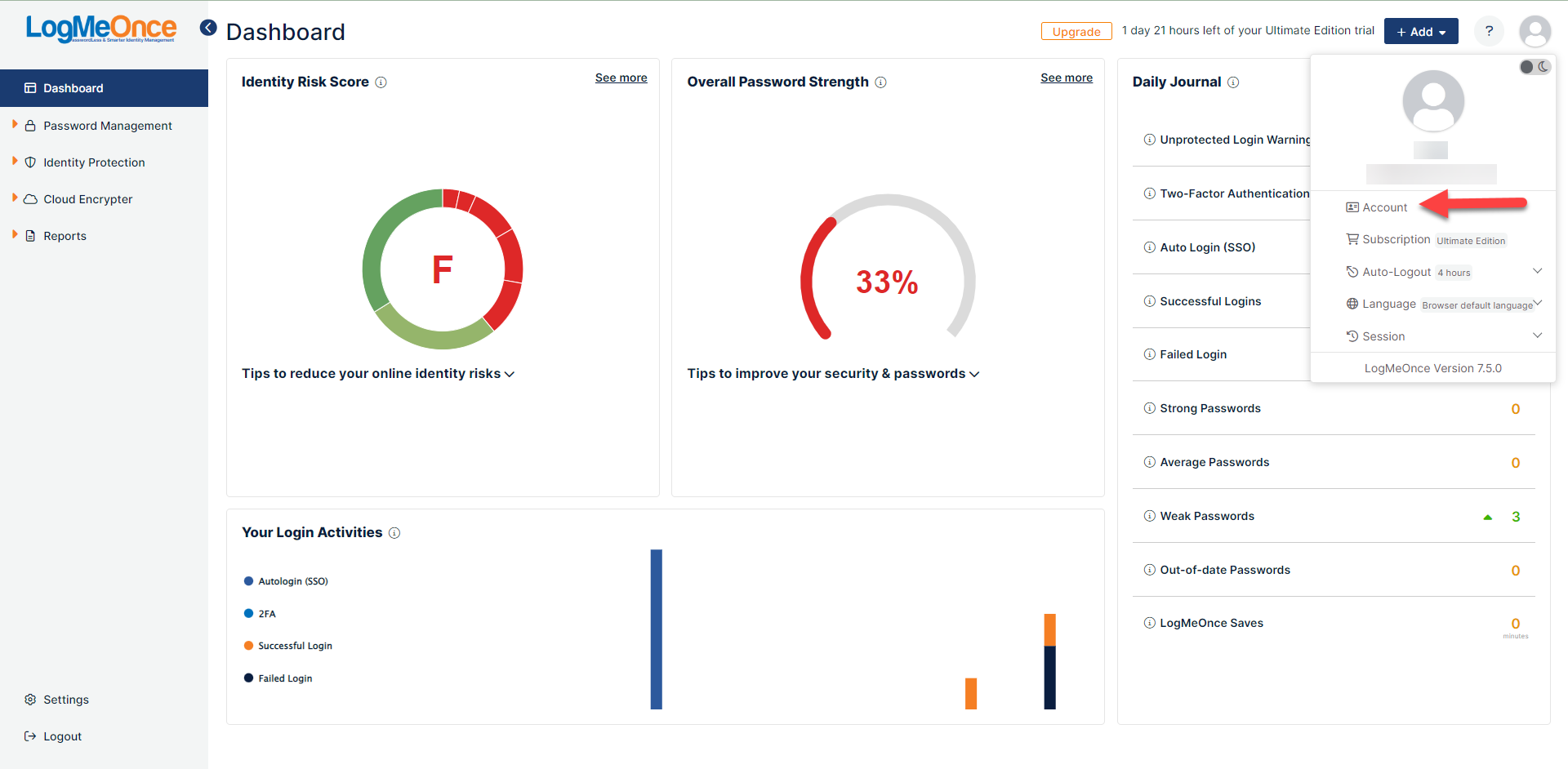1568x769 pixels.
Task: Click See more on Identity Risk Score
Action: [621, 78]
